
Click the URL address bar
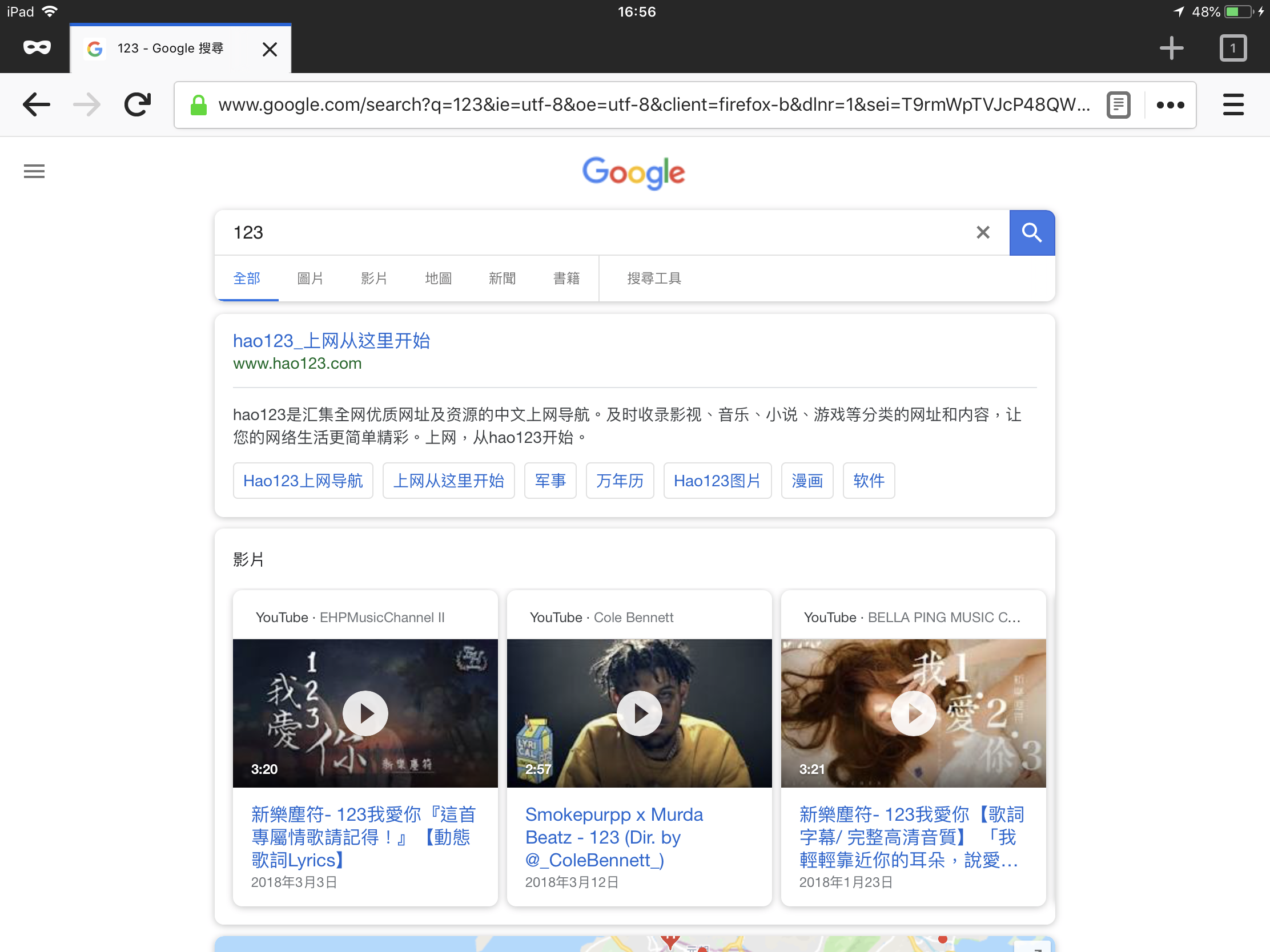point(653,104)
